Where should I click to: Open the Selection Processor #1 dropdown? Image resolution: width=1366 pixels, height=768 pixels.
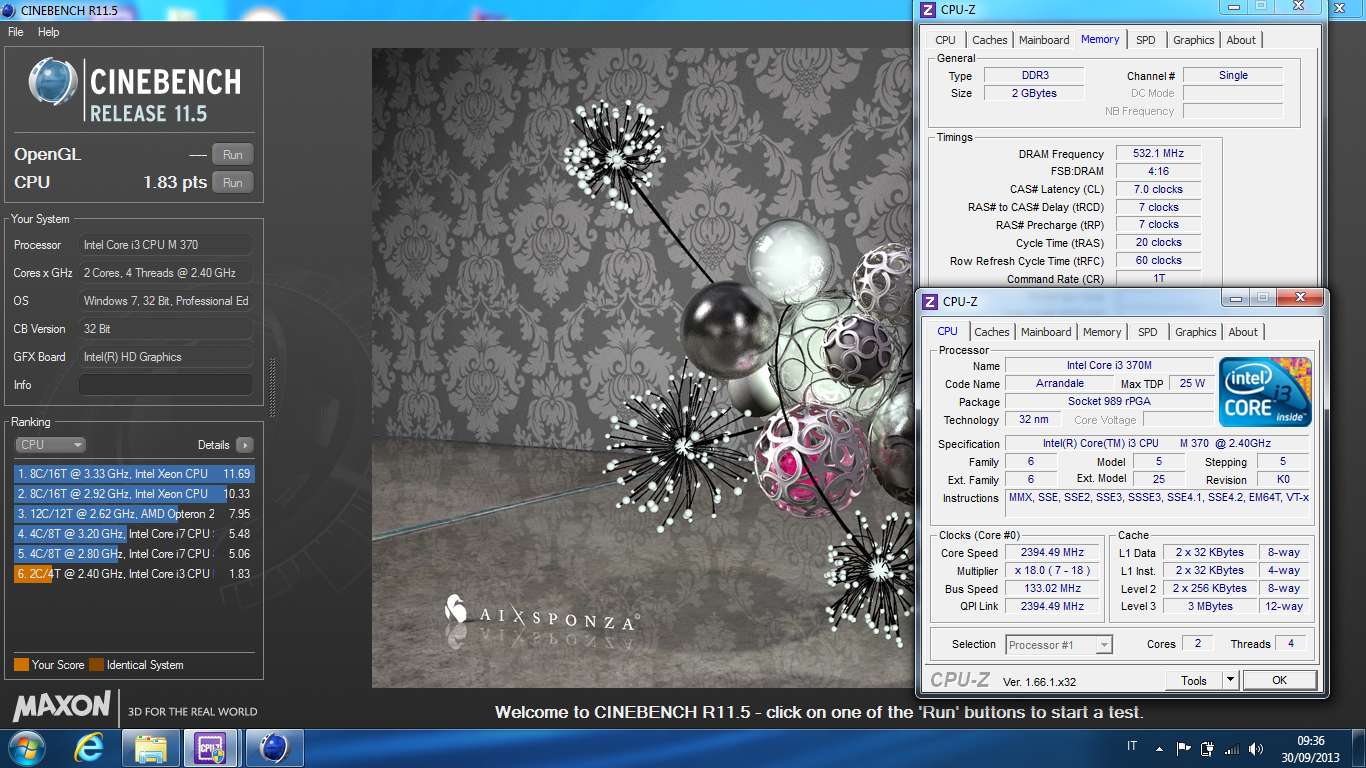1059,645
